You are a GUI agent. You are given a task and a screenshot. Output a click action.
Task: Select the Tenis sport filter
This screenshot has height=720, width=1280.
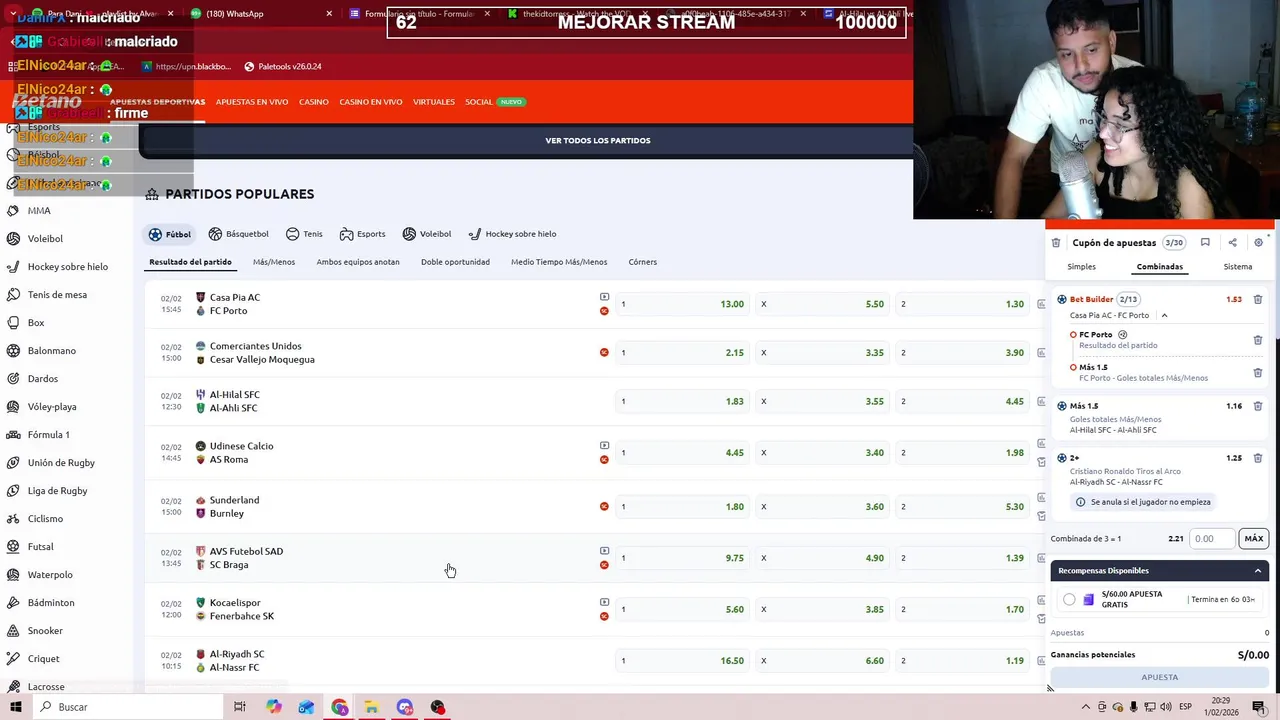304,234
